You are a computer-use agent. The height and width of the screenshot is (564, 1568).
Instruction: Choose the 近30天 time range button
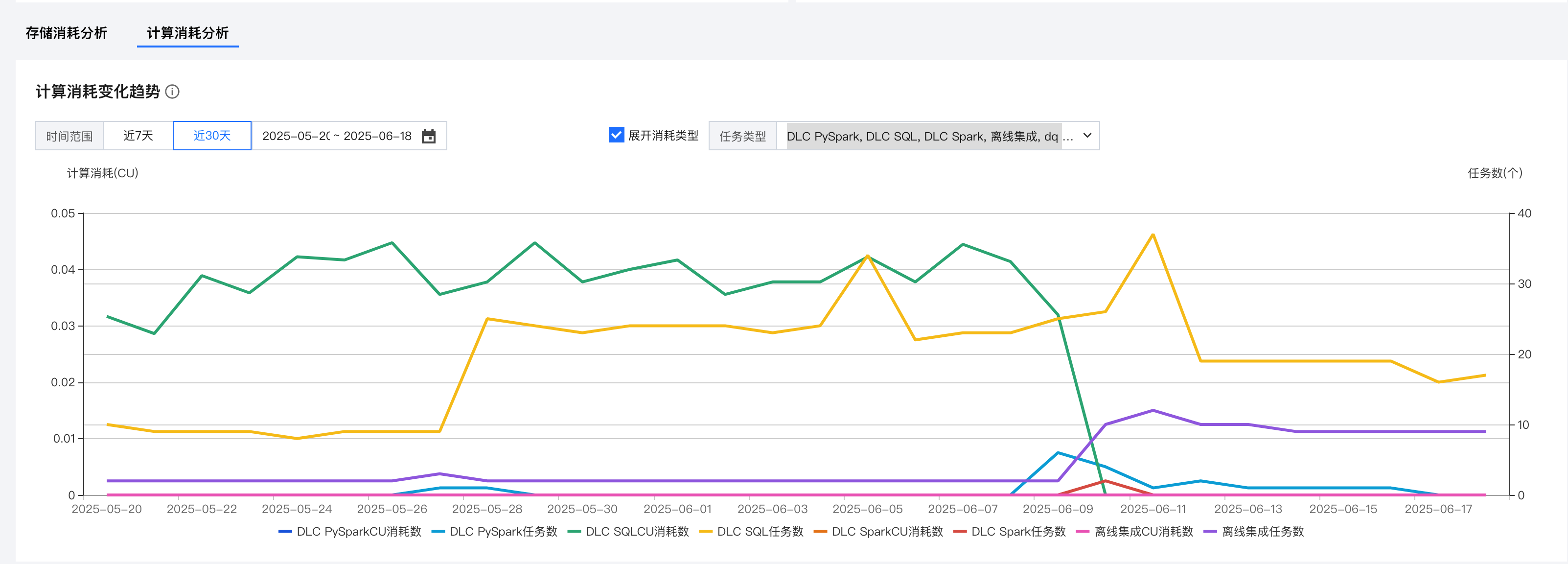[x=212, y=136]
